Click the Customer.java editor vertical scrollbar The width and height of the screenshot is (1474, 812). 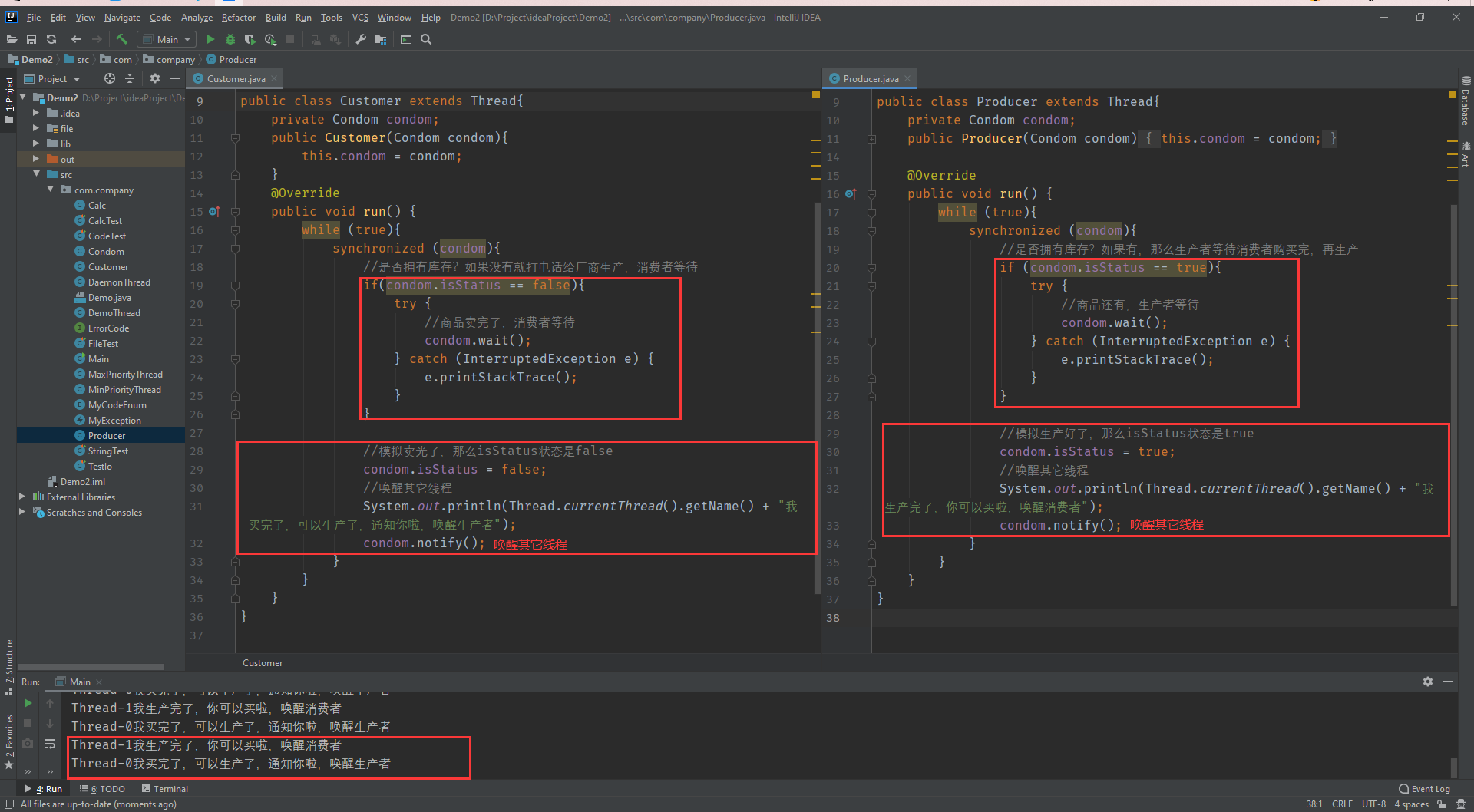point(817,398)
